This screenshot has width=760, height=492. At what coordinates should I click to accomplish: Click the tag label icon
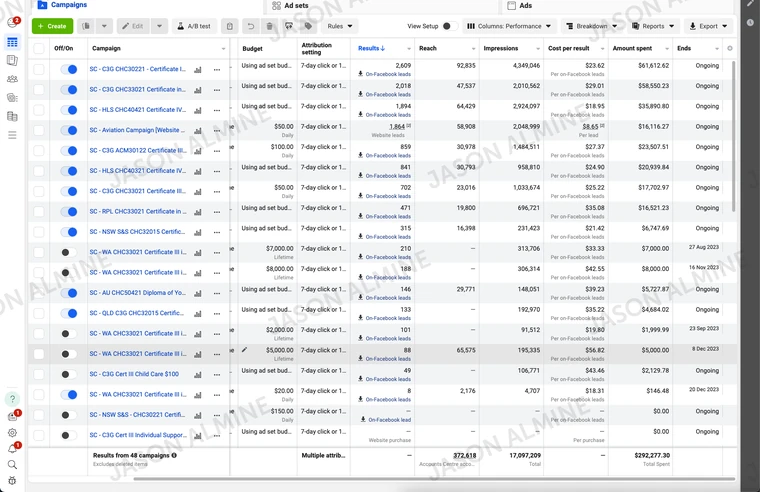(308, 26)
